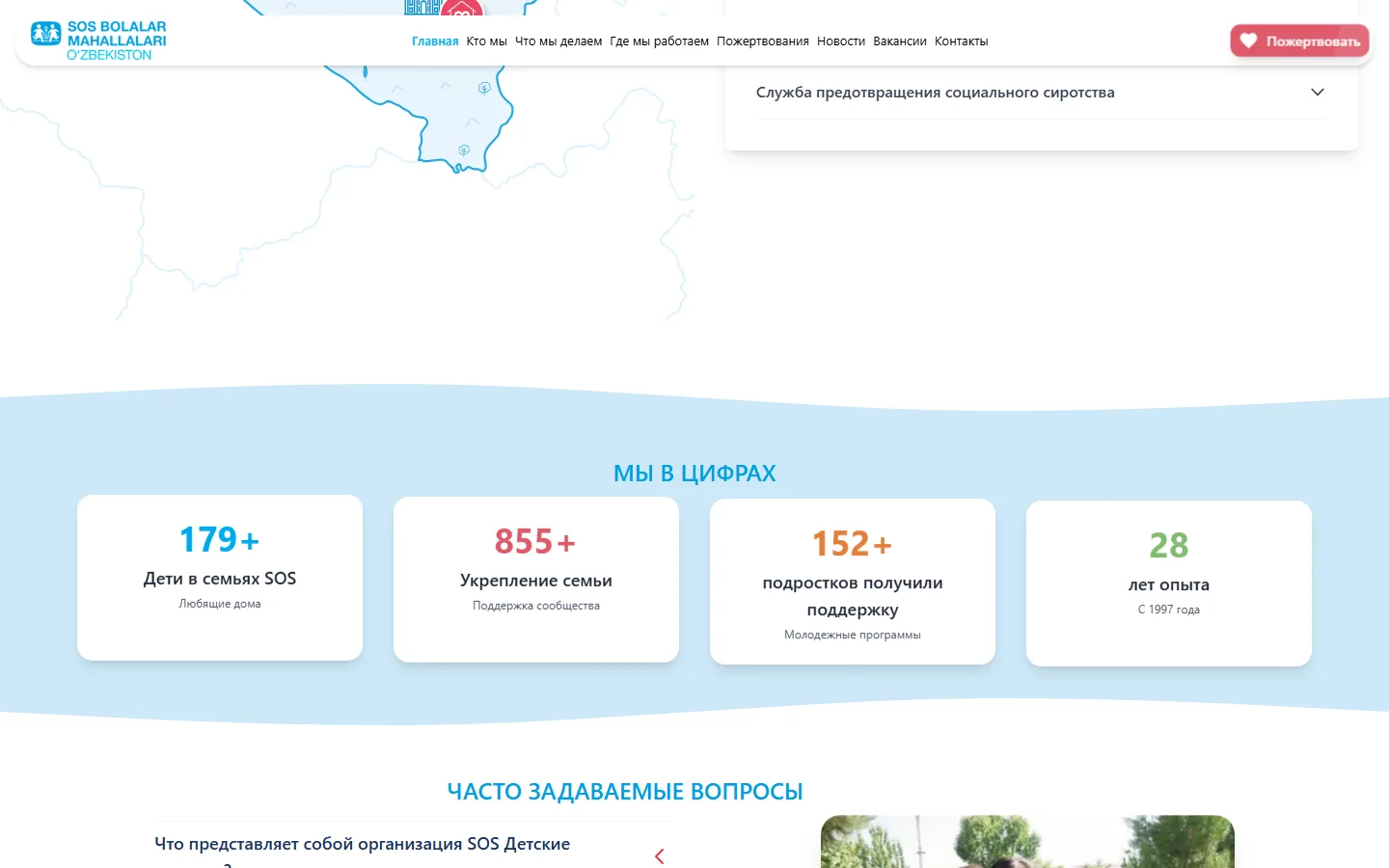This screenshot has width=1389, height=868.
Task: Click the С 1997 года caption
Action: (1169, 610)
